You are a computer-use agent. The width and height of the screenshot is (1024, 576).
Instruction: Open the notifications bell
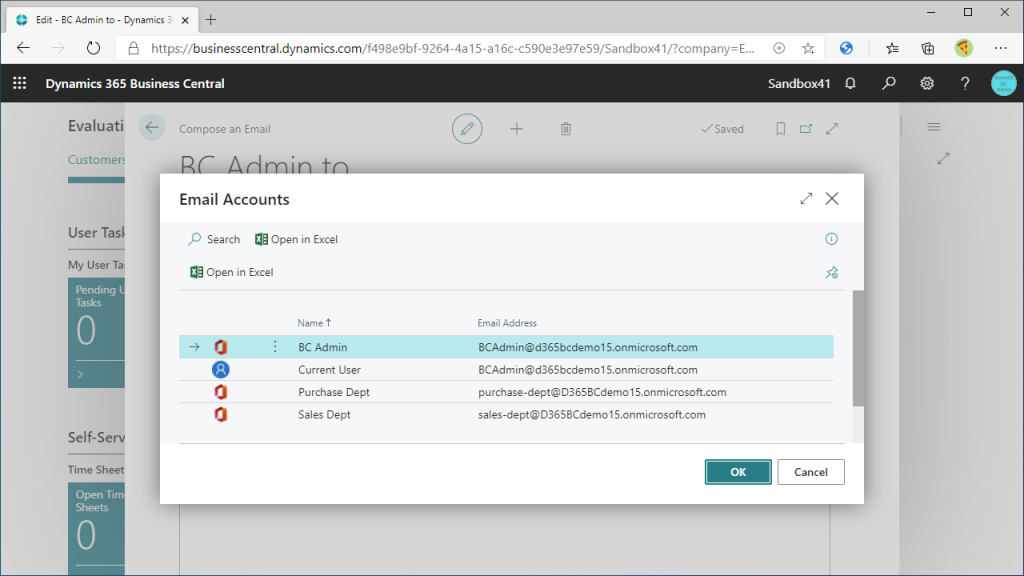pyautogui.click(x=850, y=84)
